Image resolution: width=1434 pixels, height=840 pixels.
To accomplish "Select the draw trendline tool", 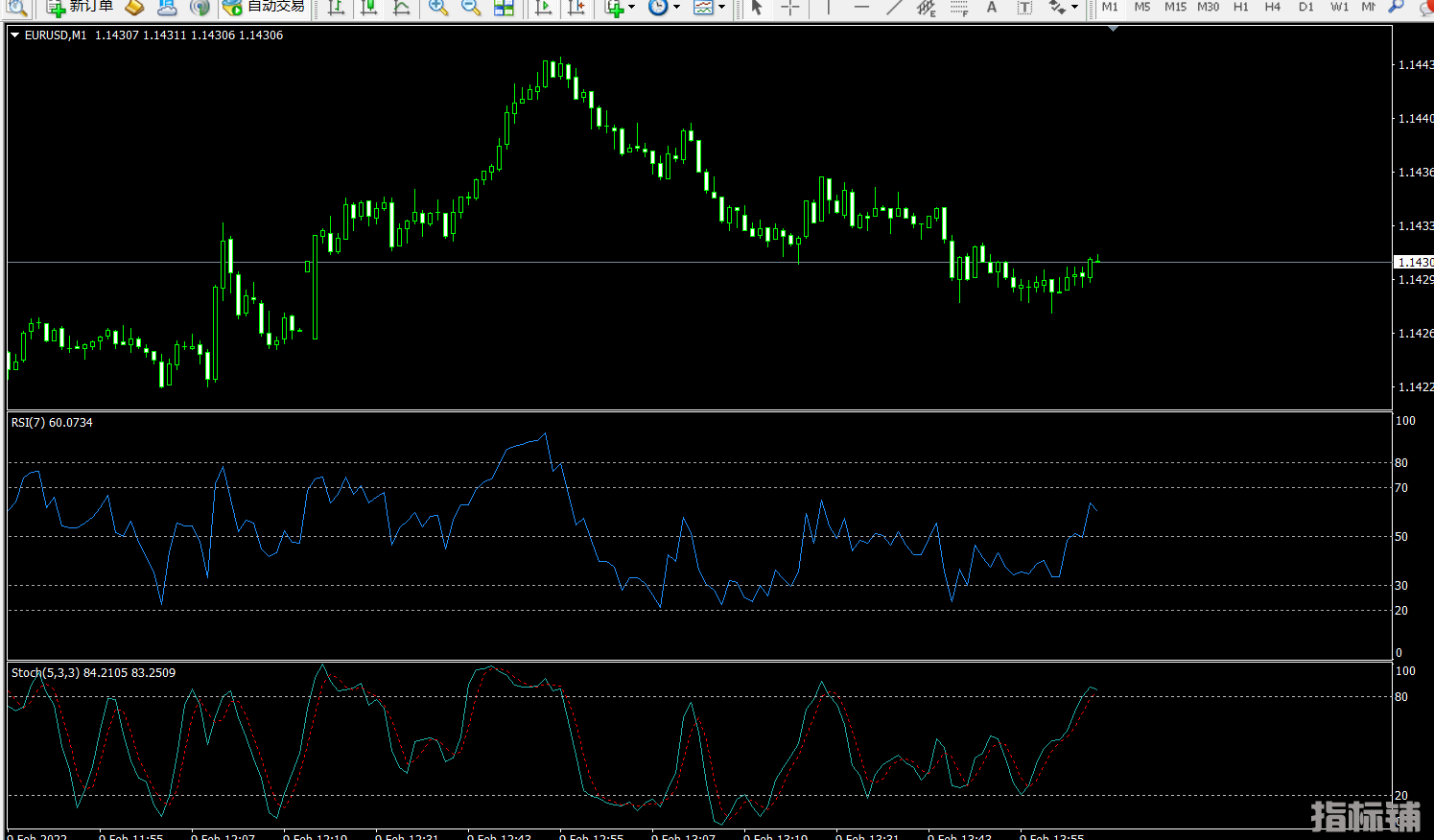I will [x=894, y=8].
